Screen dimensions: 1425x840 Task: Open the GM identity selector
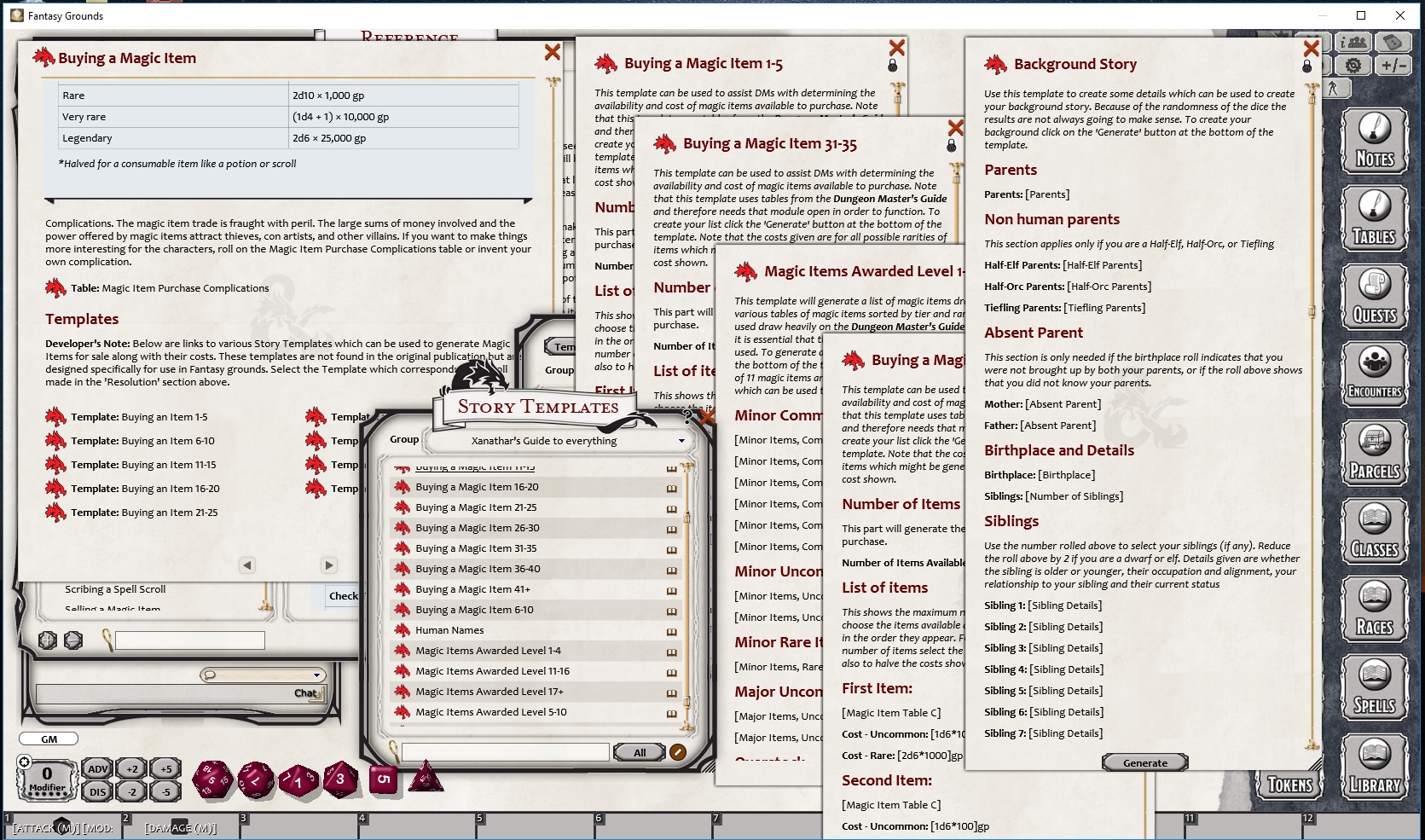pos(48,739)
